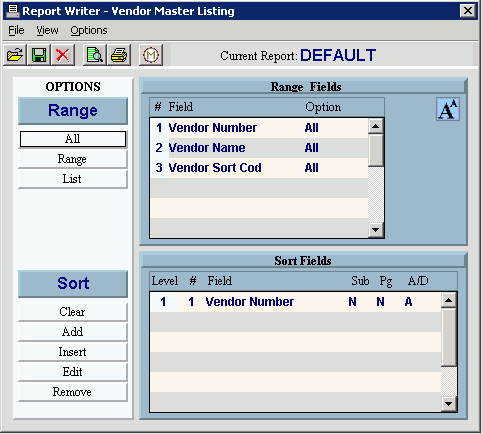Click the Remove sort button
The height and width of the screenshot is (434, 483).
coord(73,392)
